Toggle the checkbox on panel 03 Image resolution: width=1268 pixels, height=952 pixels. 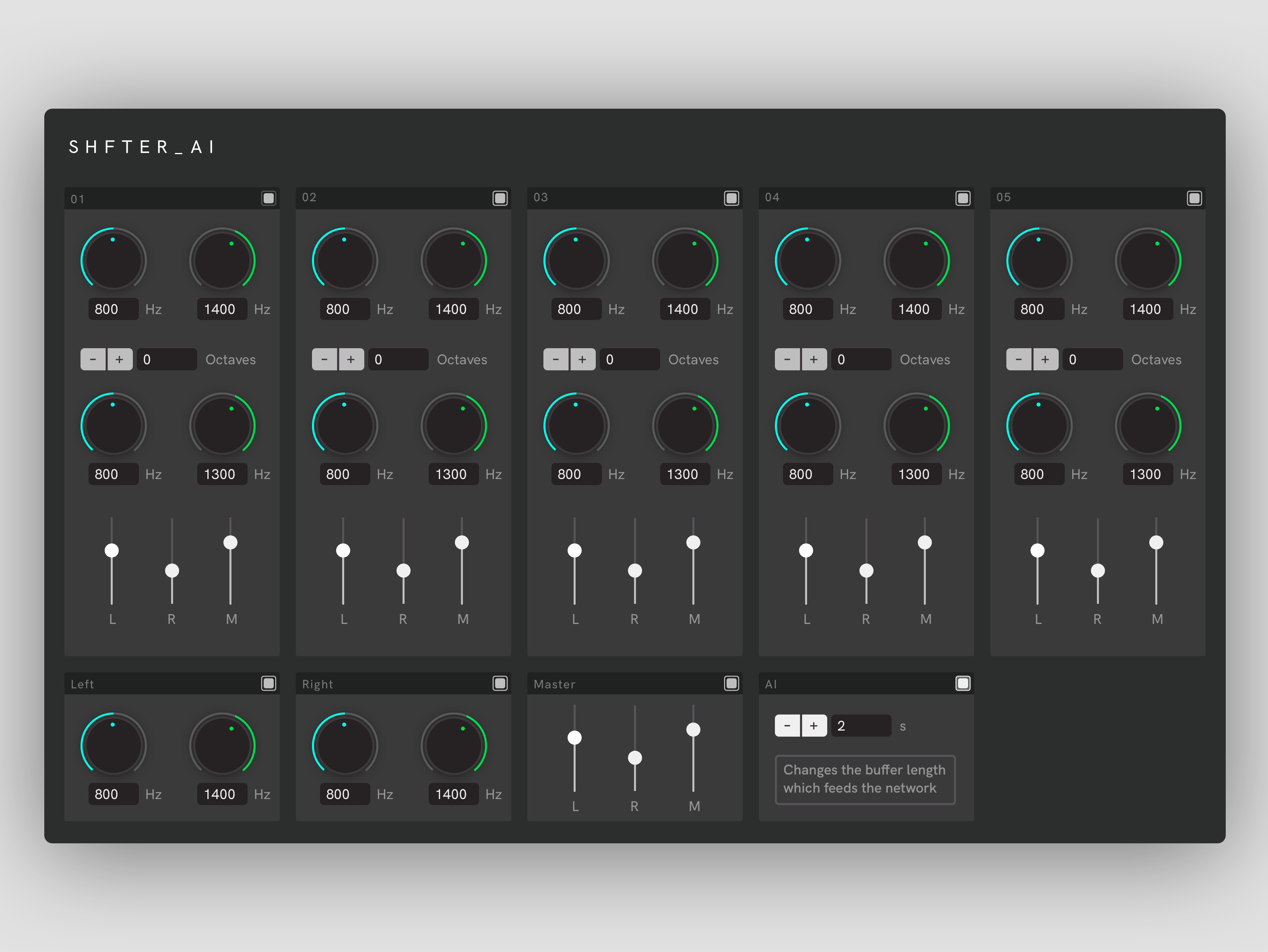731,198
